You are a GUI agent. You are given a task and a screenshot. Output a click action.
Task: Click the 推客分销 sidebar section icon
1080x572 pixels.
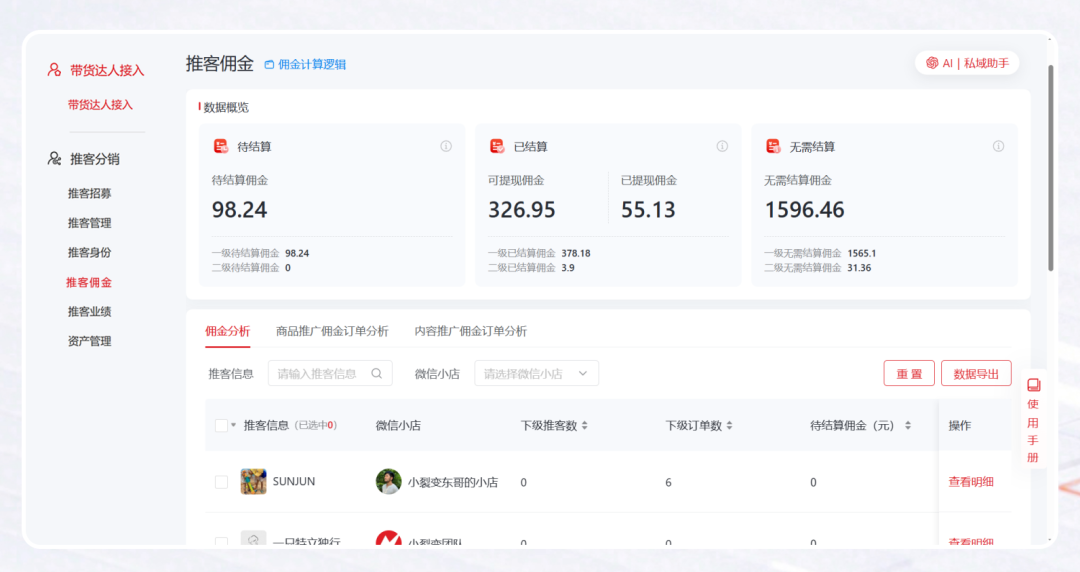(x=54, y=159)
